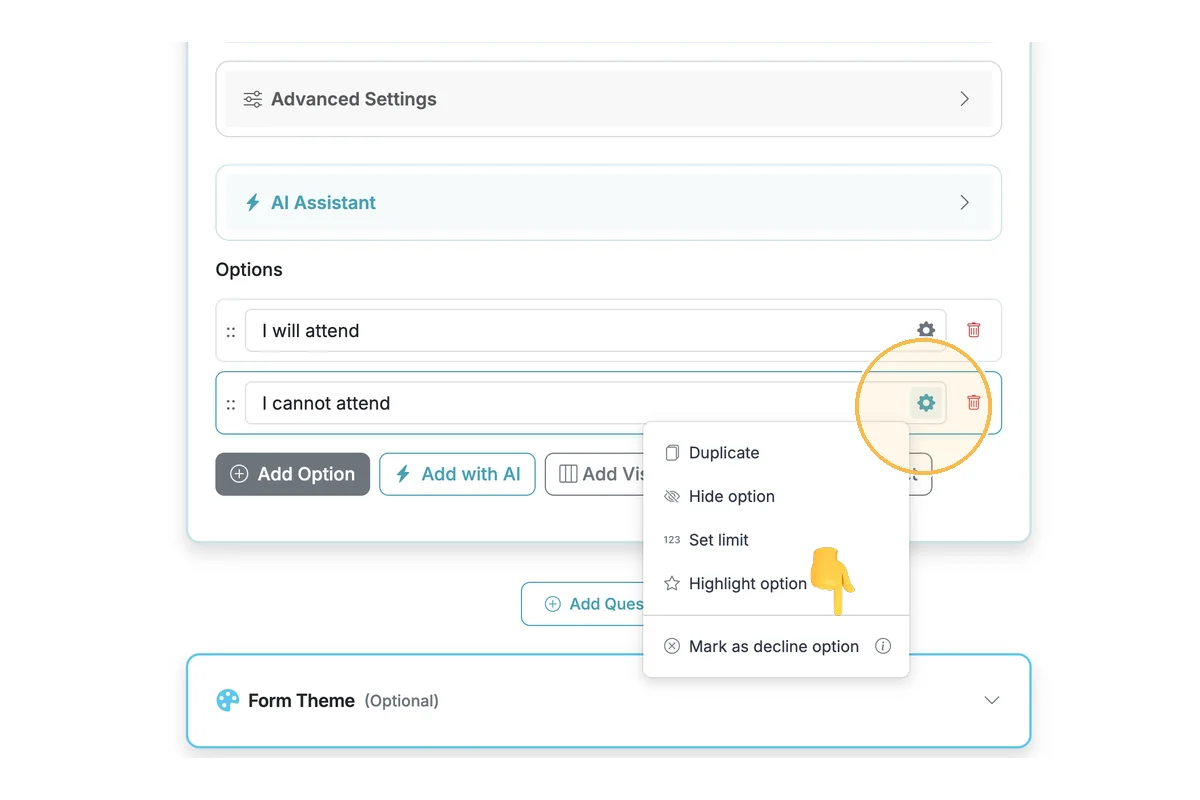1200x800 pixels.
Task: Delete the "I will attend" option
Action: pos(973,330)
